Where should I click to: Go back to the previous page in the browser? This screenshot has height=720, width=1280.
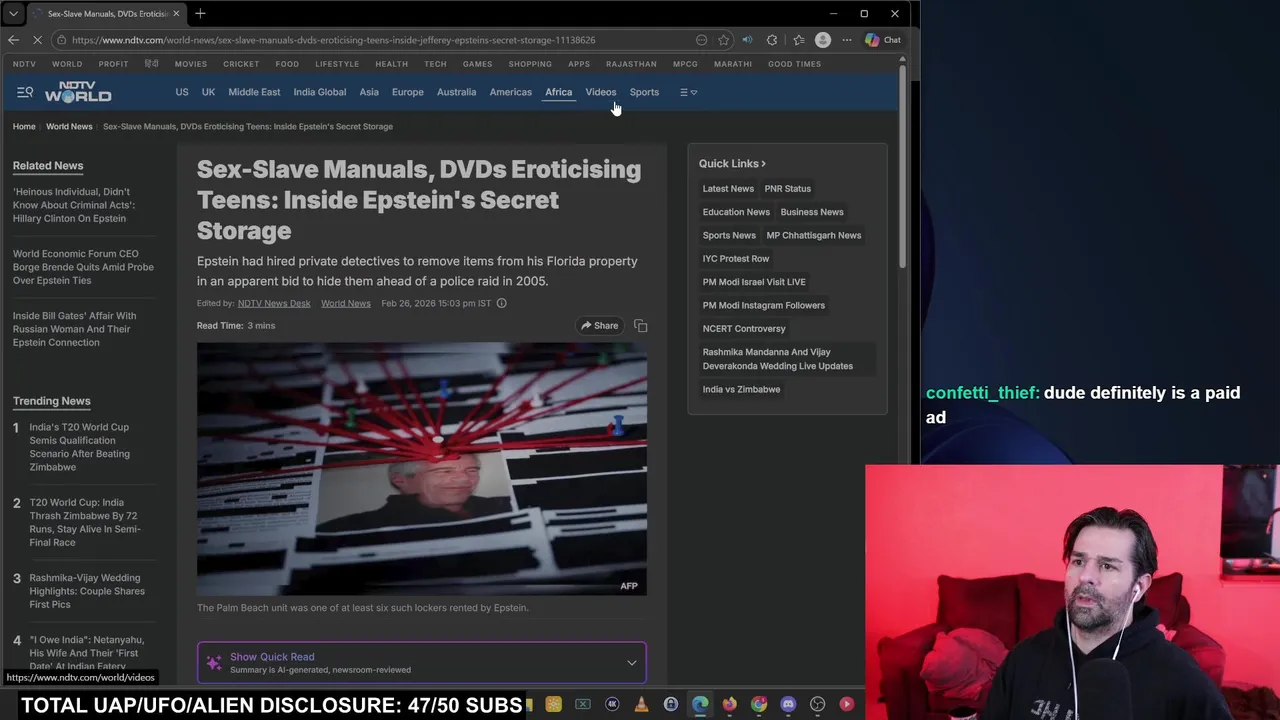[13, 40]
